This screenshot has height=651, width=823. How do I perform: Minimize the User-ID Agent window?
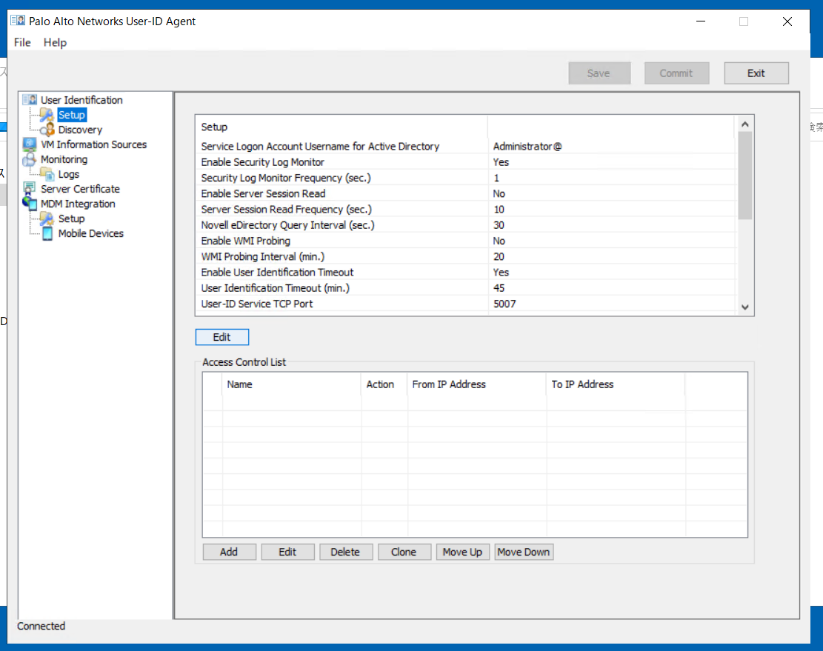point(701,22)
